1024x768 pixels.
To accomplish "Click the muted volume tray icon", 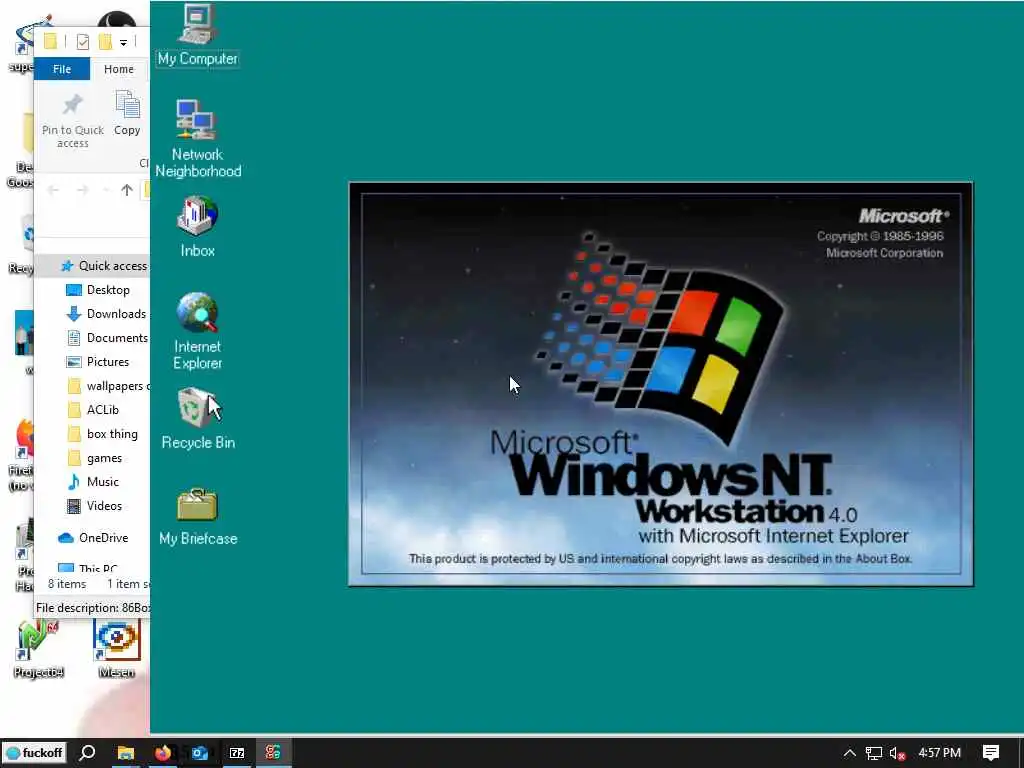I will pos(898,753).
